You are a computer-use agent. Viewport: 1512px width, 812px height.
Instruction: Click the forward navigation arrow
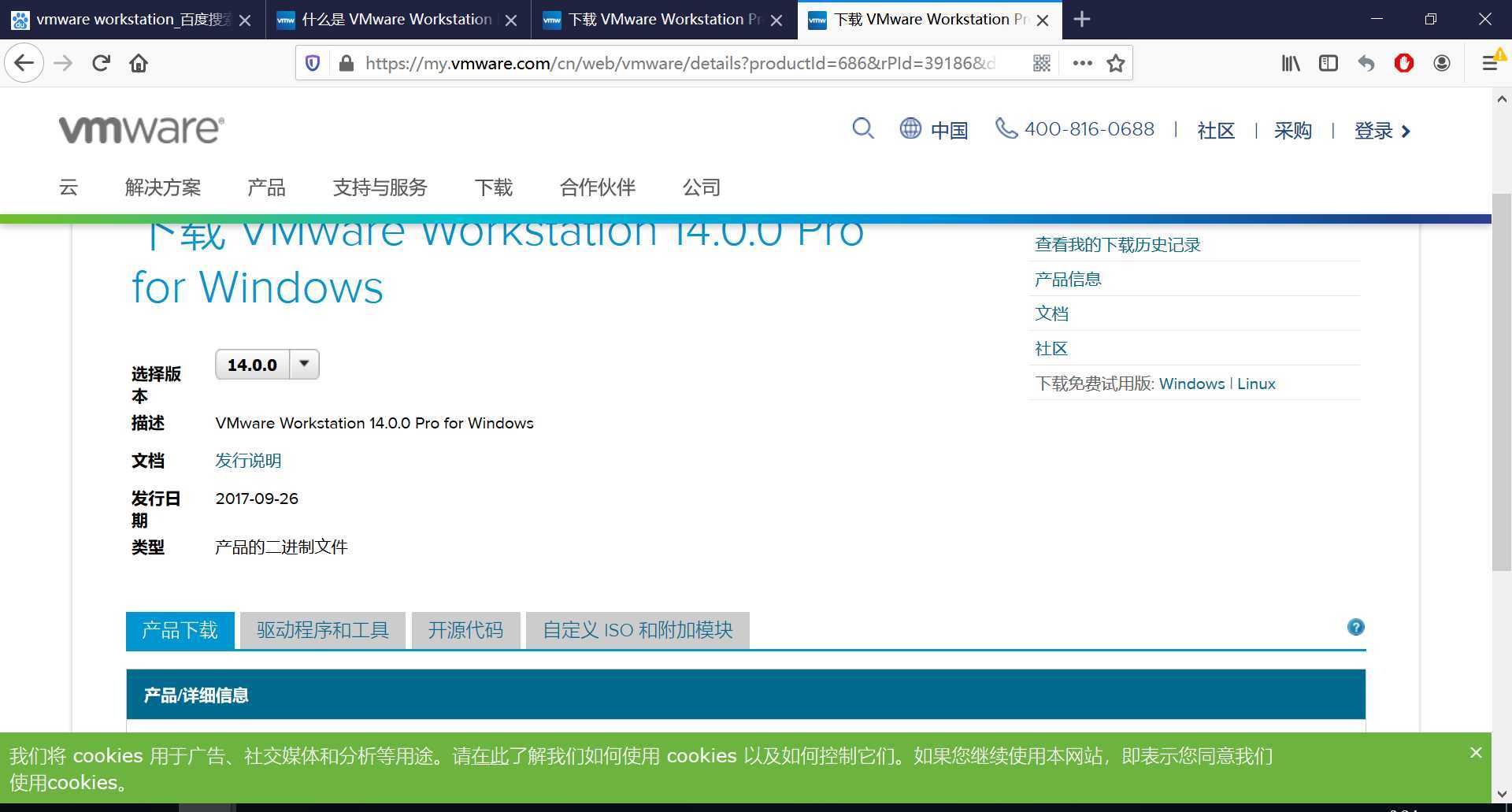click(x=63, y=63)
